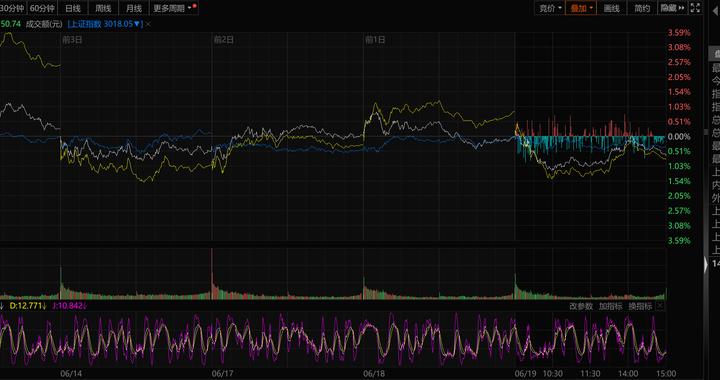The width and height of the screenshot is (720, 380).
Task: Select the 日线 daily chart tab
Action: click(x=73, y=8)
